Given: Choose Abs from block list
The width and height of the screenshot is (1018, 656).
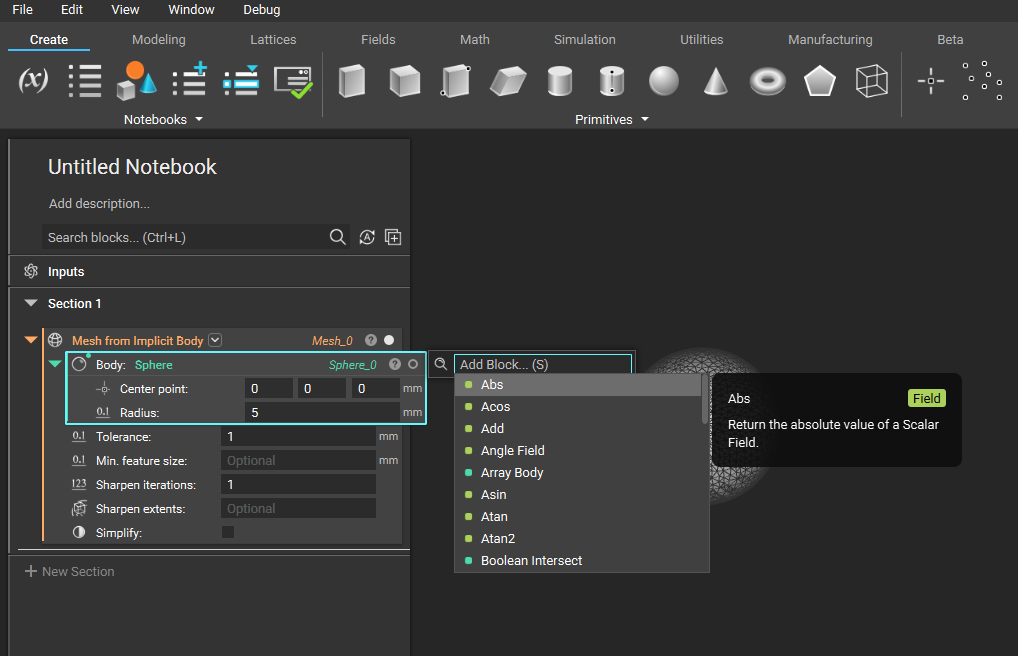Looking at the screenshot, I should (578, 385).
